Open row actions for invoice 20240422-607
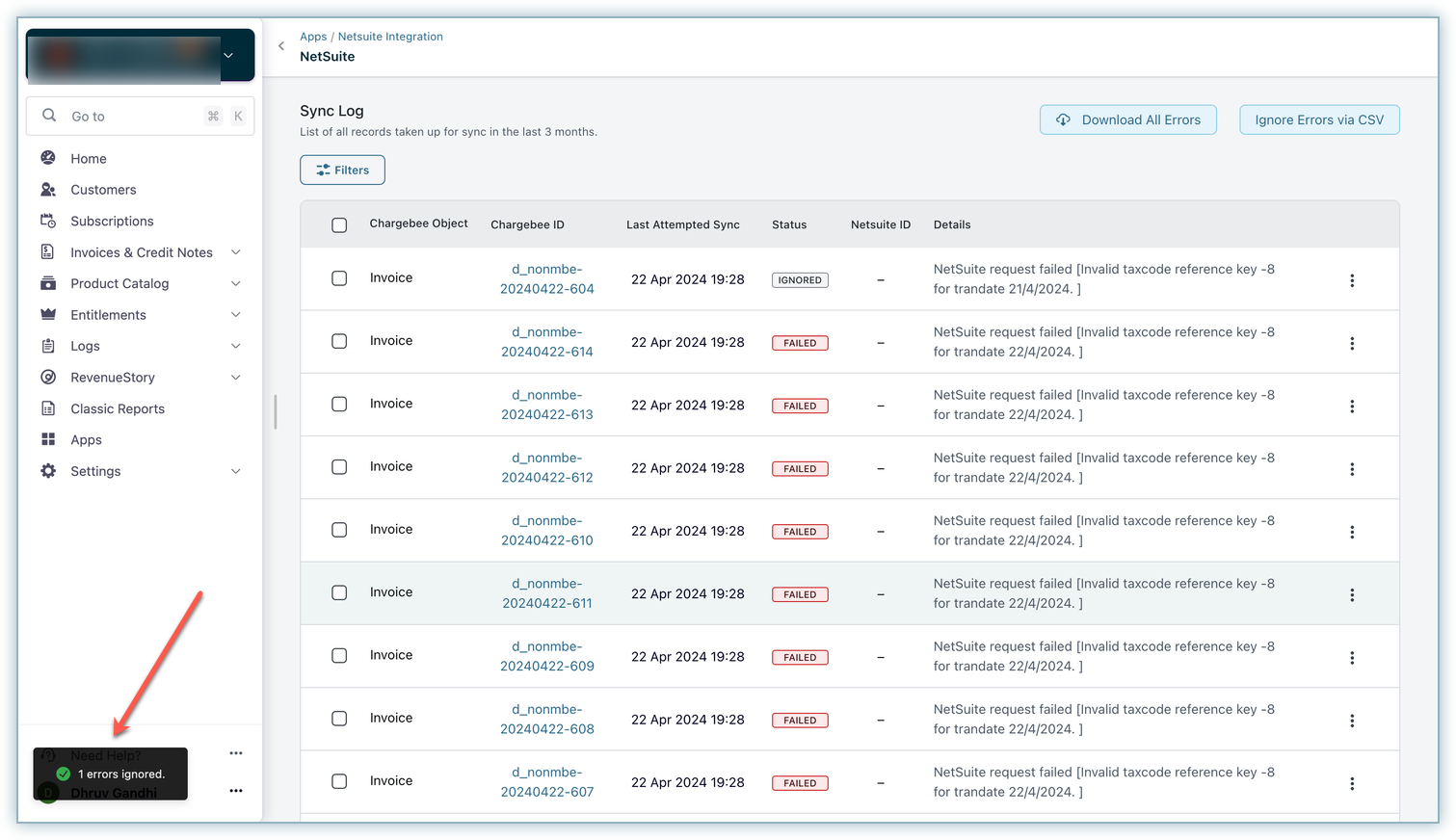Screen dimensions: 1456x840 coord(1352,784)
